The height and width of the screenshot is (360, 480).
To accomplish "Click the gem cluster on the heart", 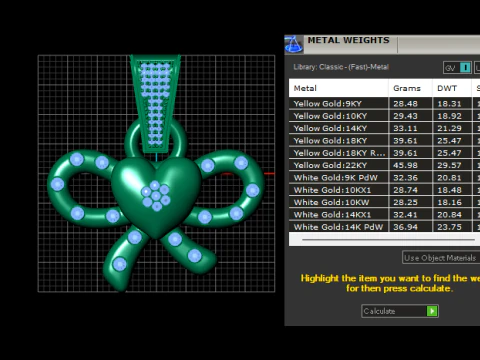I will [156, 196].
